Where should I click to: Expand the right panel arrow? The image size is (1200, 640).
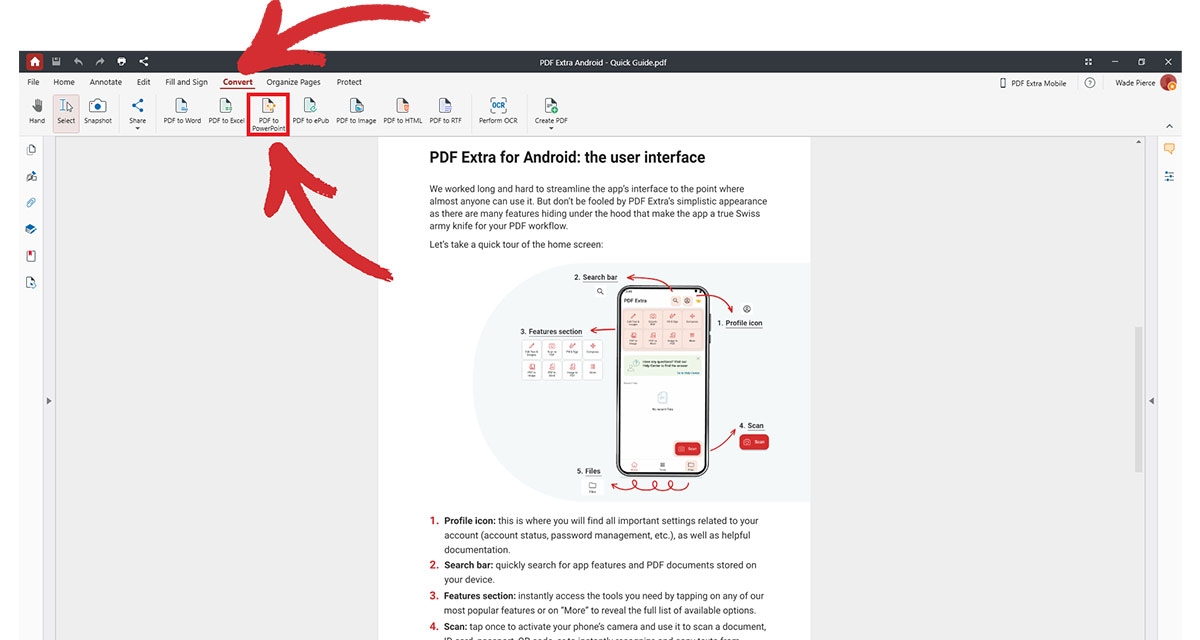[1151, 401]
